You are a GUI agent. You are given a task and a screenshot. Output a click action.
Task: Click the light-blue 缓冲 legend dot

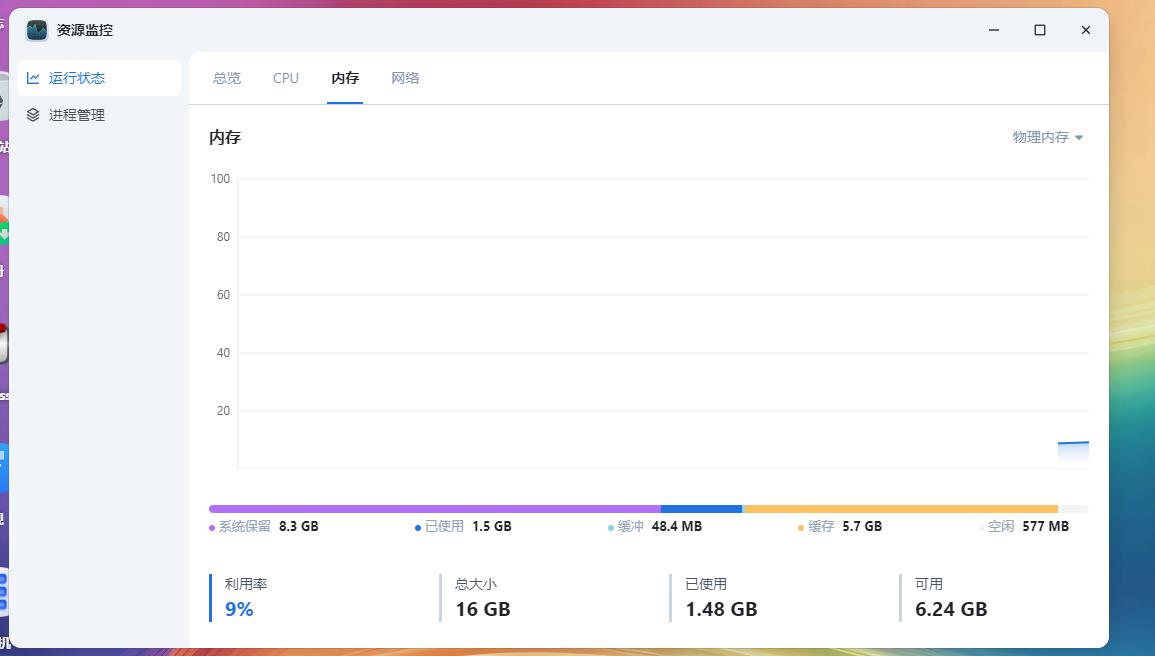[x=611, y=527]
